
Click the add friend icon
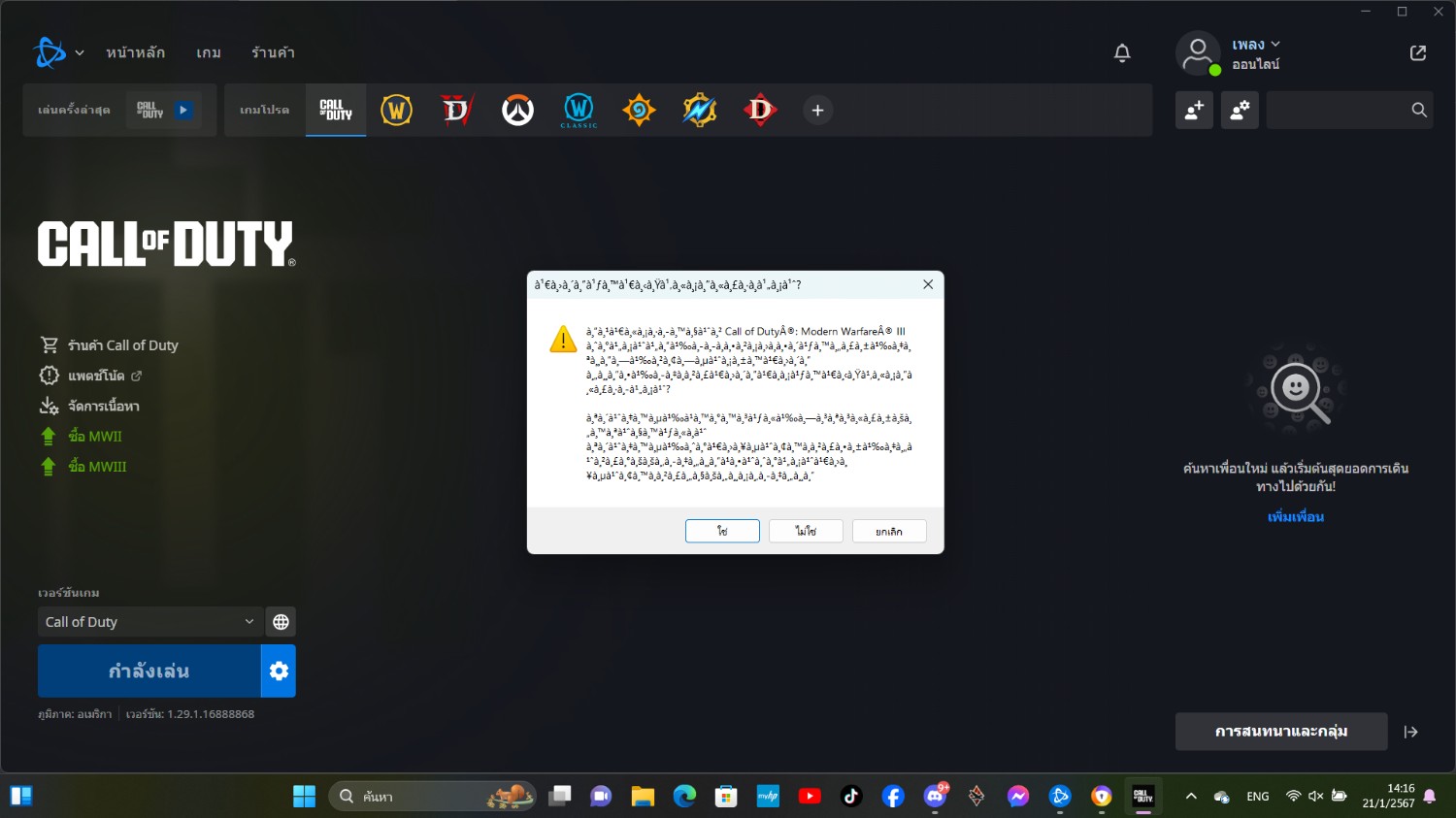click(x=1194, y=111)
